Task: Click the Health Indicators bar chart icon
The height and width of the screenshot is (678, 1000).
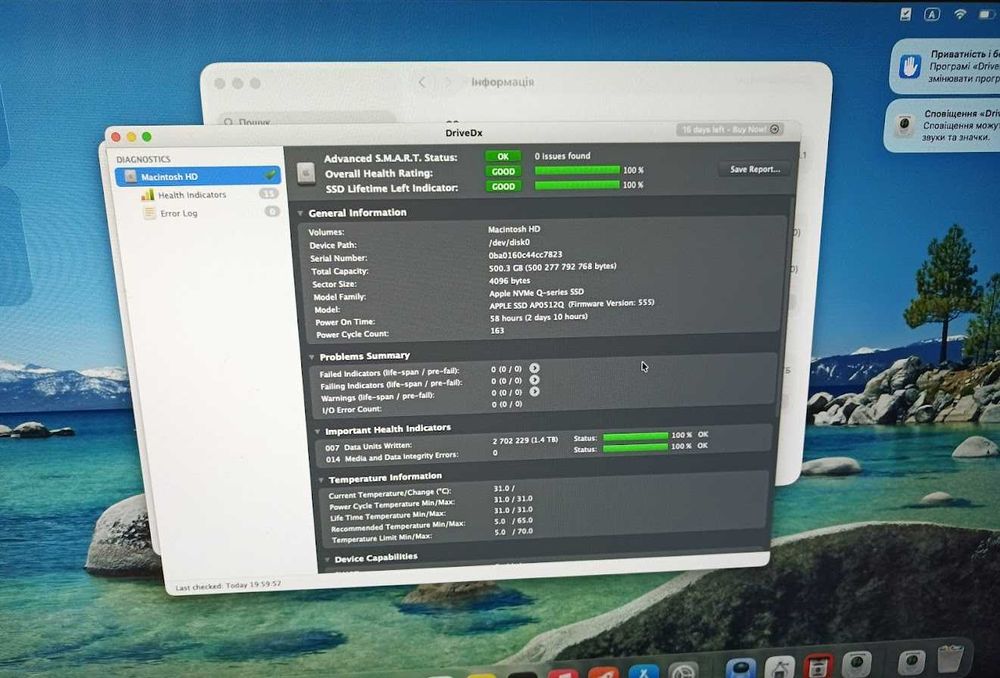Action: 148,195
